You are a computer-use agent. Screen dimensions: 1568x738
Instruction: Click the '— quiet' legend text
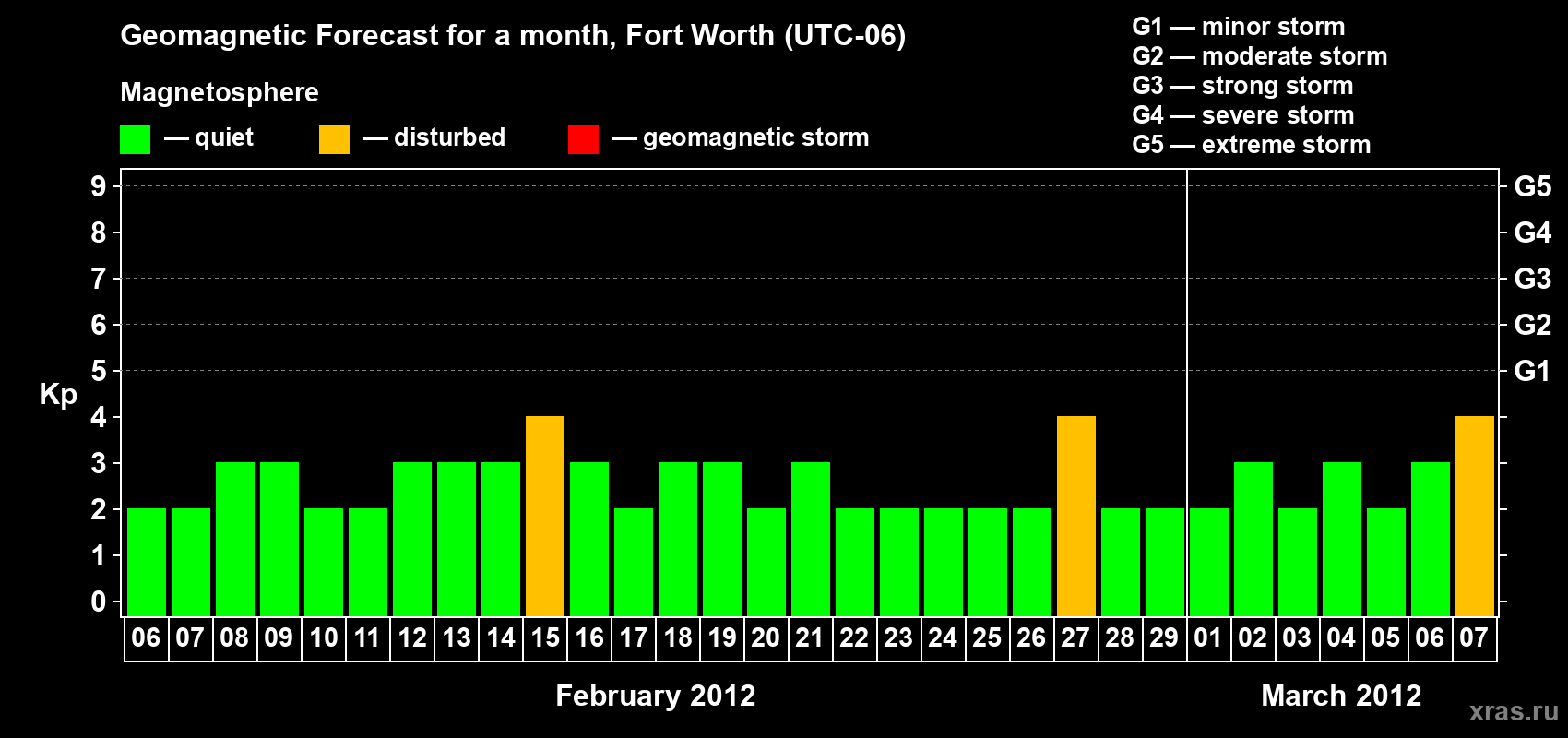click(208, 137)
